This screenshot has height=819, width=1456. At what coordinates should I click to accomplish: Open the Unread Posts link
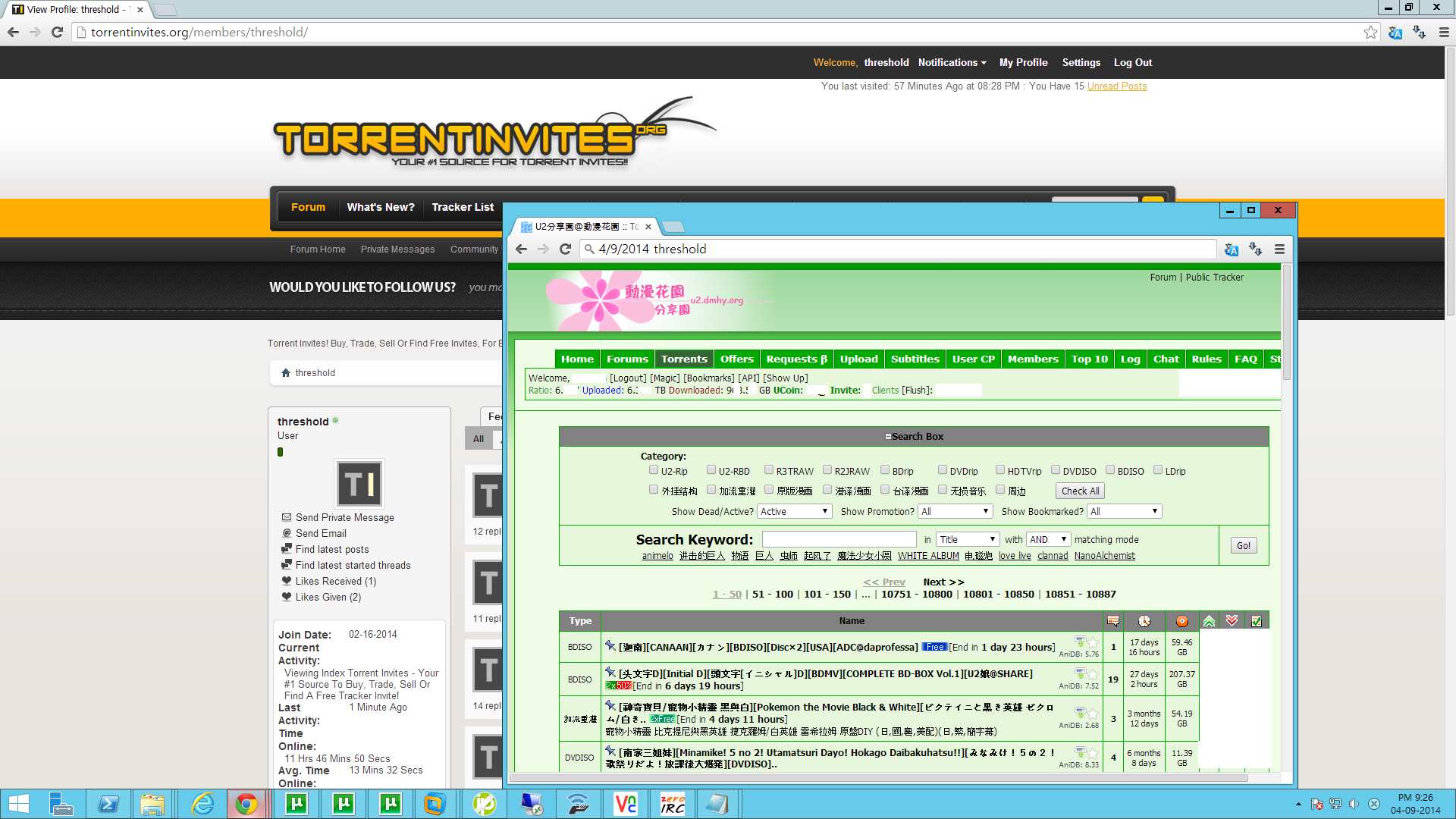1117,86
